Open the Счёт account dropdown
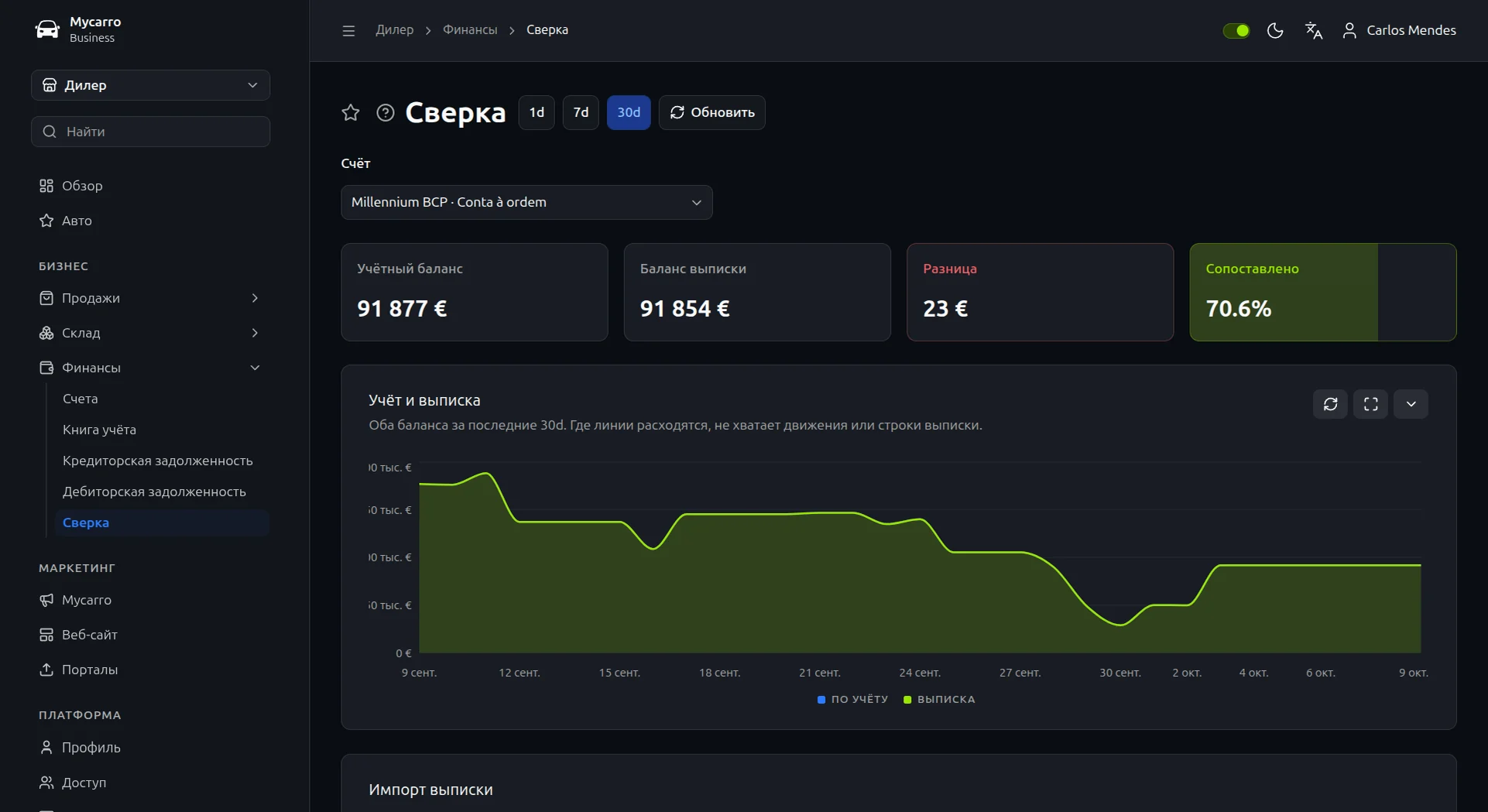 [526, 203]
